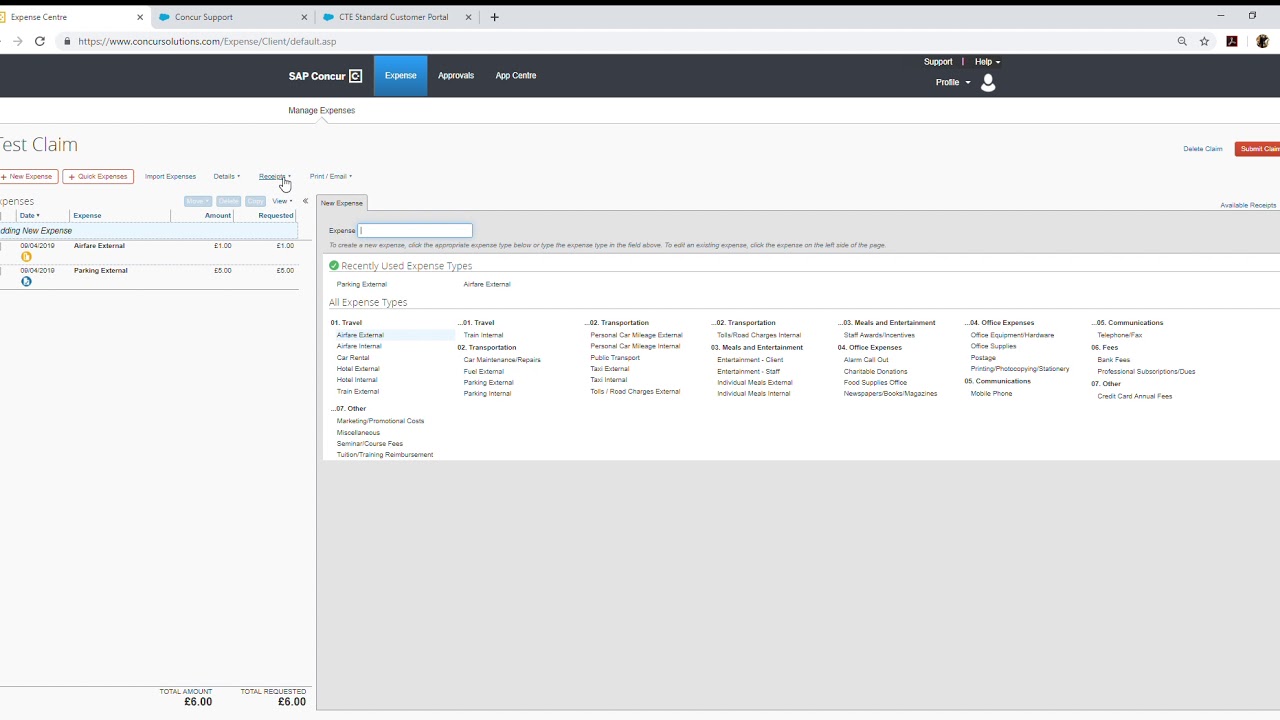Select Hotel External expense type
The height and width of the screenshot is (720, 1280).
tap(358, 369)
